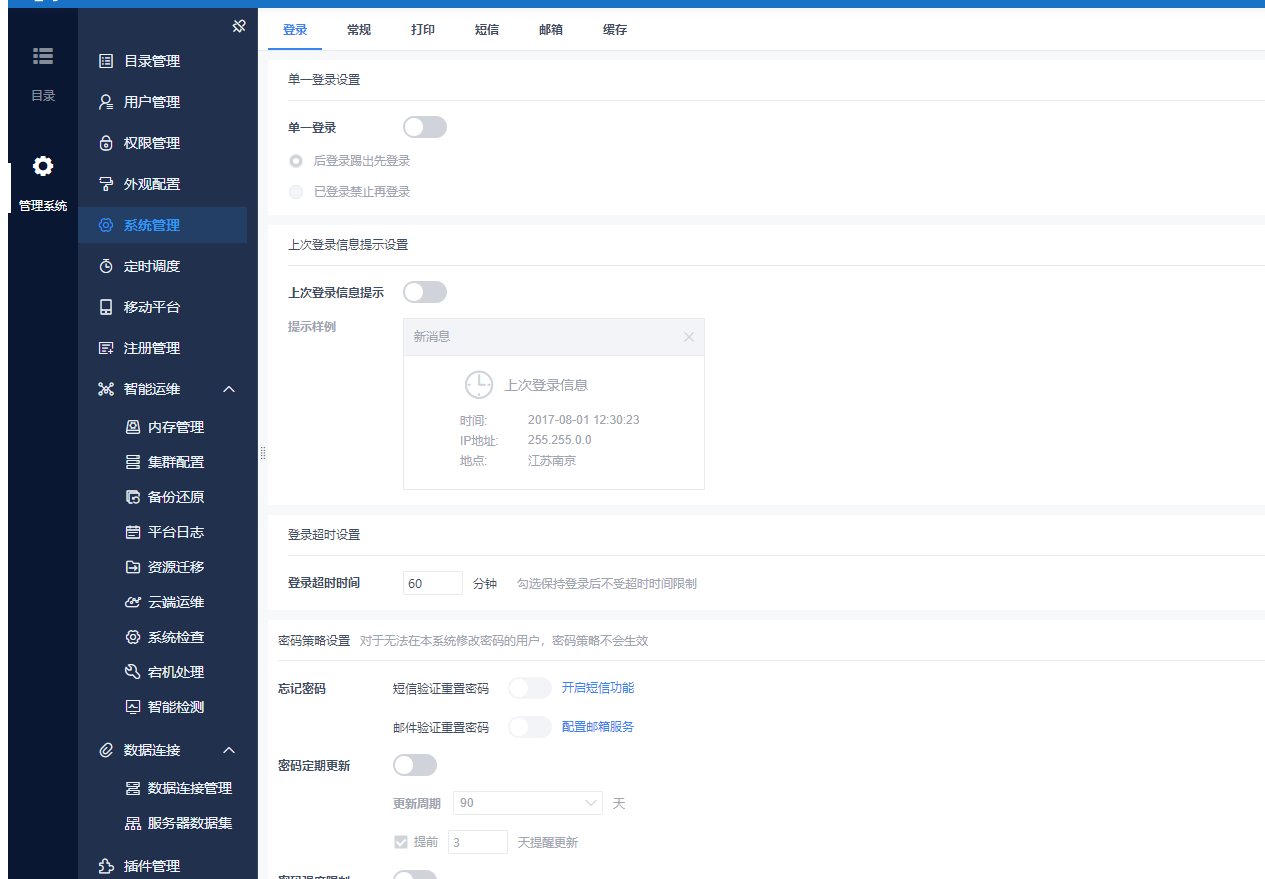
Task: Click the 内存管理 icon
Action: (132, 427)
